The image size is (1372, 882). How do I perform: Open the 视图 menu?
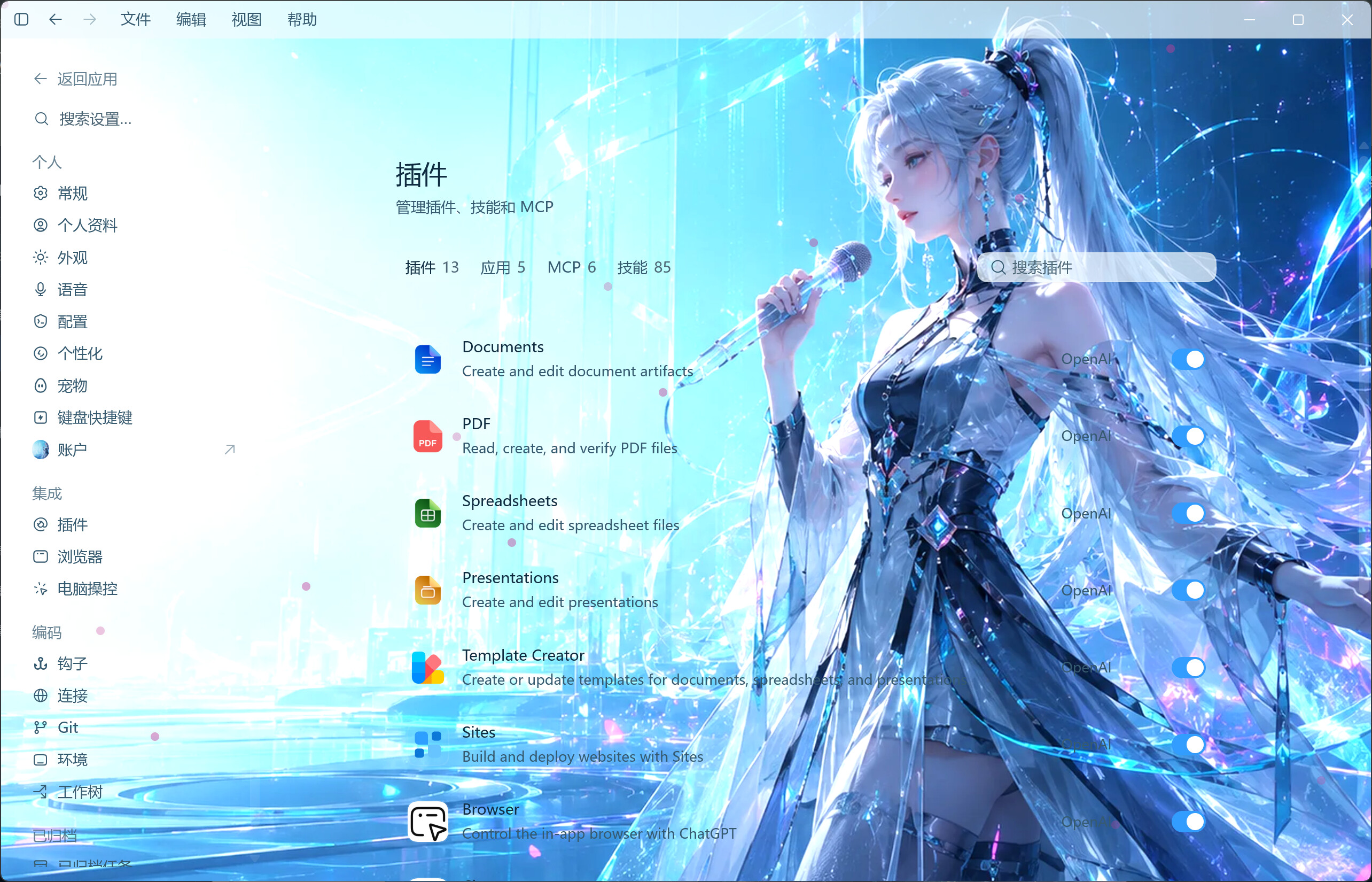click(x=247, y=19)
